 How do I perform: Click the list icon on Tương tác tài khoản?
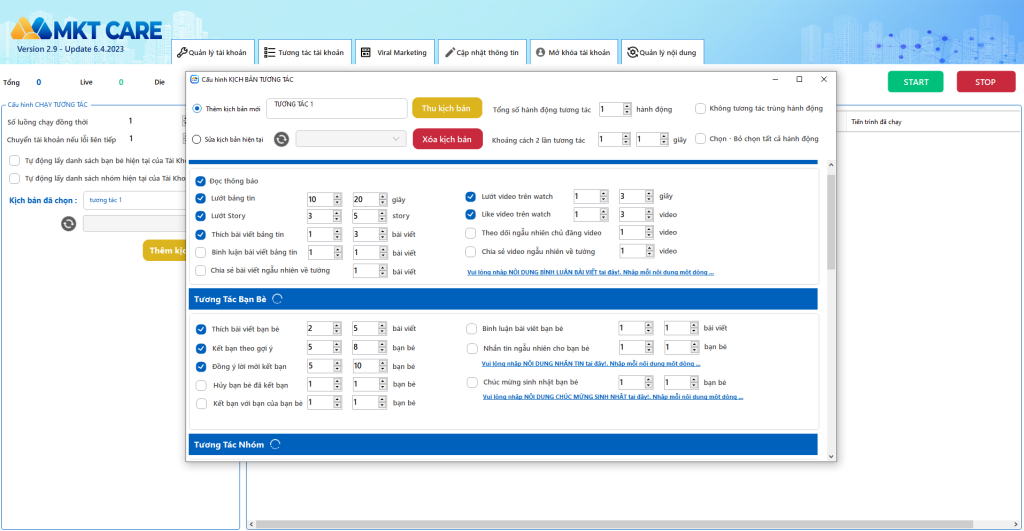click(x=268, y=52)
